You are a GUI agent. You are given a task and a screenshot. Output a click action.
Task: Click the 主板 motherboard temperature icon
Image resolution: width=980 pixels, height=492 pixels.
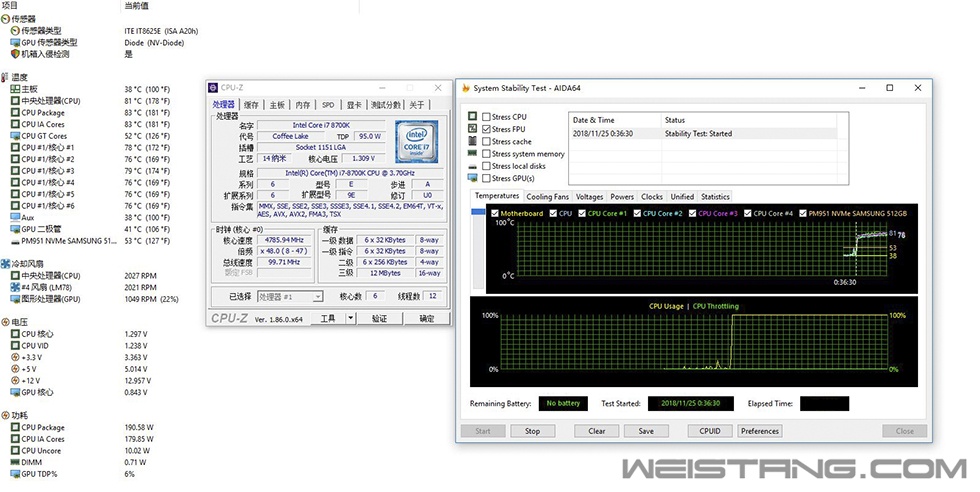click(16, 89)
